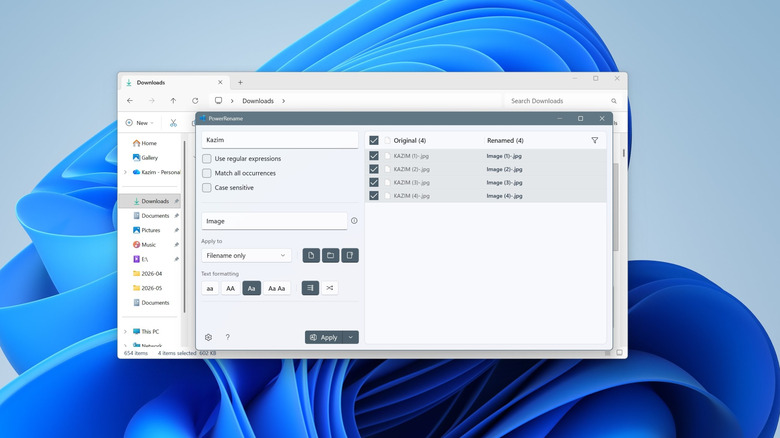780x438 pixels.
Task: Click the search field containing 'Kazim'
Action: pos(280,140)
